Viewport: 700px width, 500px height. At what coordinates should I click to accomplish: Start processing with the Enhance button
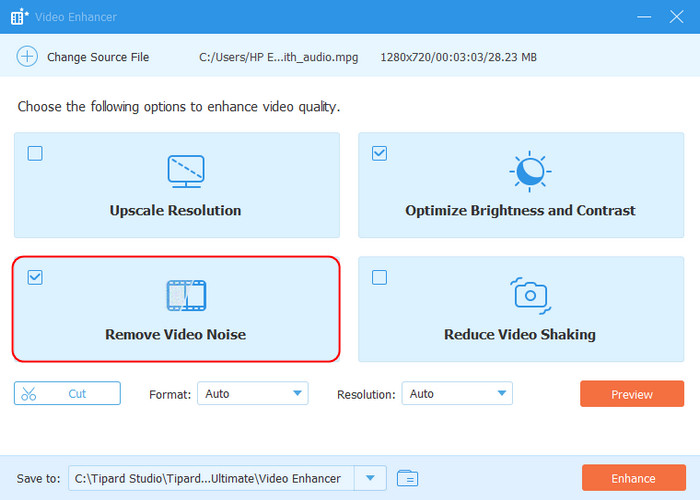click(x=632, y=478)
